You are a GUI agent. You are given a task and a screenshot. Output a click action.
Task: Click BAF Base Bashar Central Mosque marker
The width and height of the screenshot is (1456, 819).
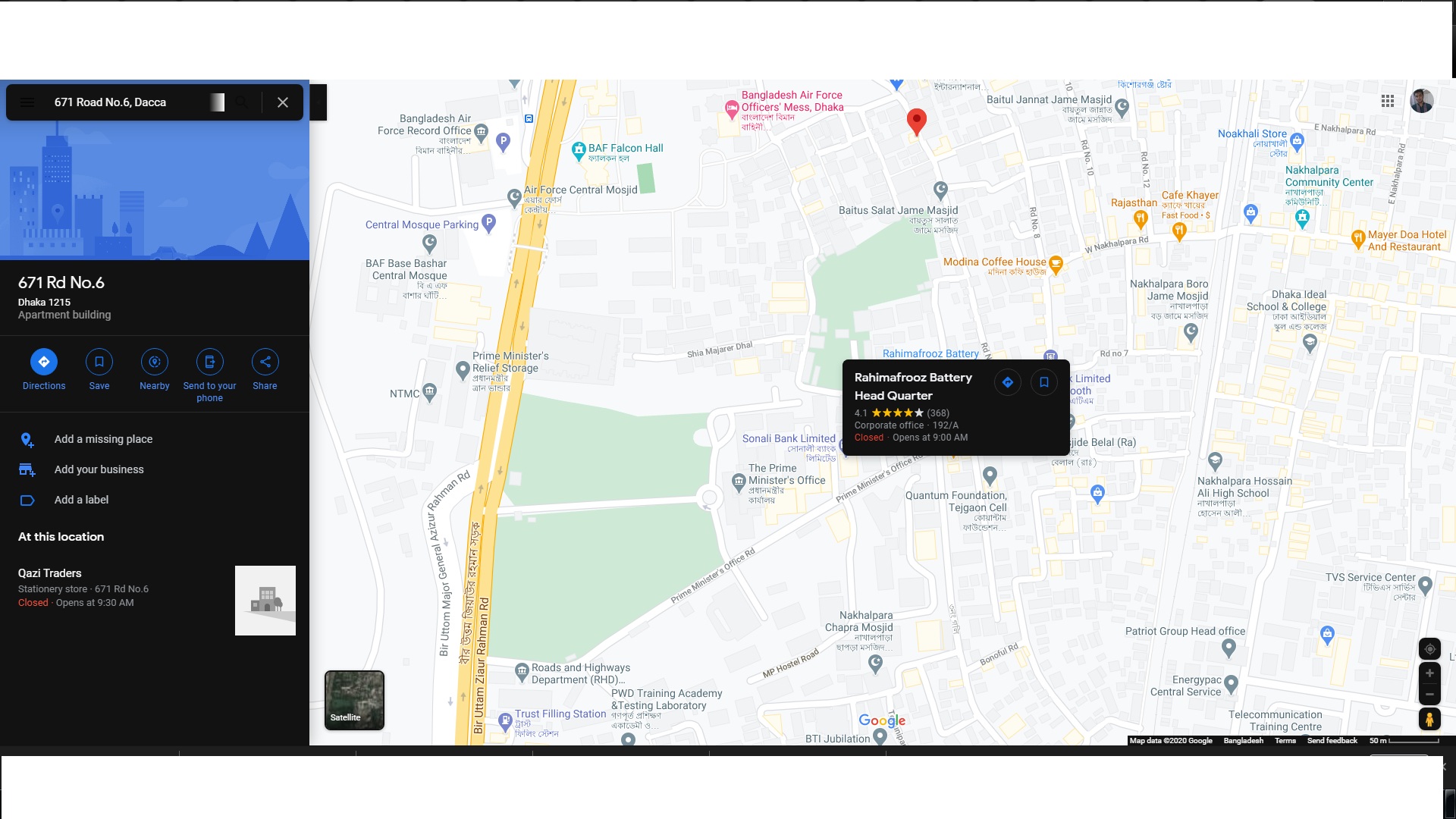429,243
